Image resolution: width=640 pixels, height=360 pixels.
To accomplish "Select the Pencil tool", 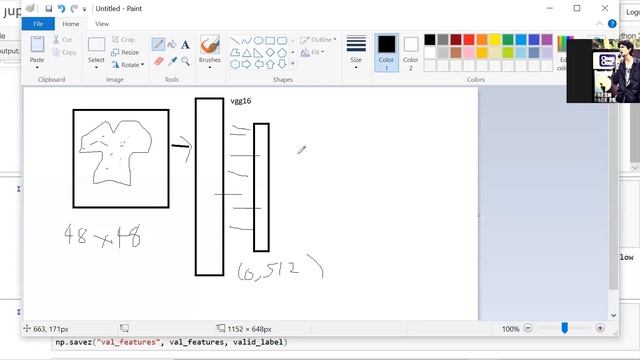I will (158, 44).
